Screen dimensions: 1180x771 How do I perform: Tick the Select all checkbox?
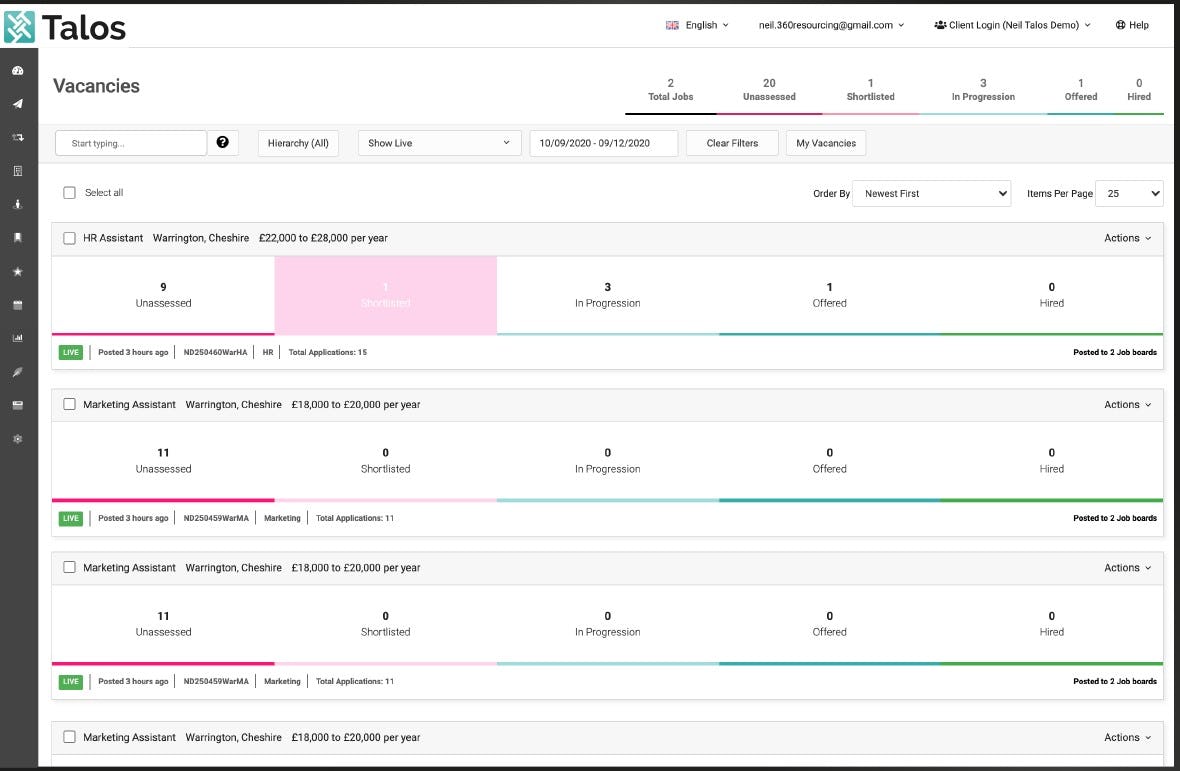[x=69, y=192]
